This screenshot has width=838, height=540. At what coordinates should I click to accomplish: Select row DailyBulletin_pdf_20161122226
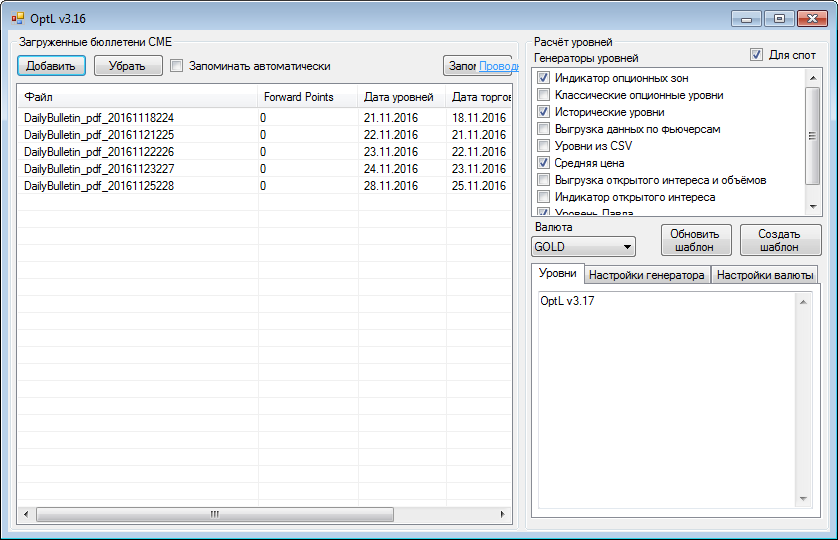99,152
